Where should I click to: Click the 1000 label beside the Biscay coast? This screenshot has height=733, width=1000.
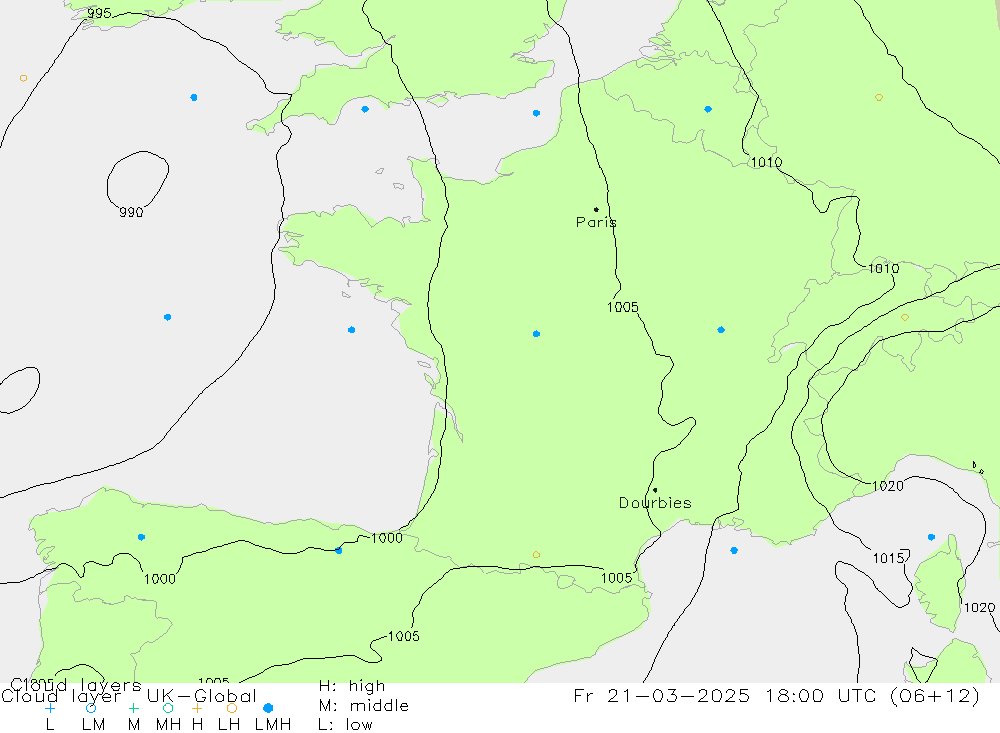[x=386, y=538]
